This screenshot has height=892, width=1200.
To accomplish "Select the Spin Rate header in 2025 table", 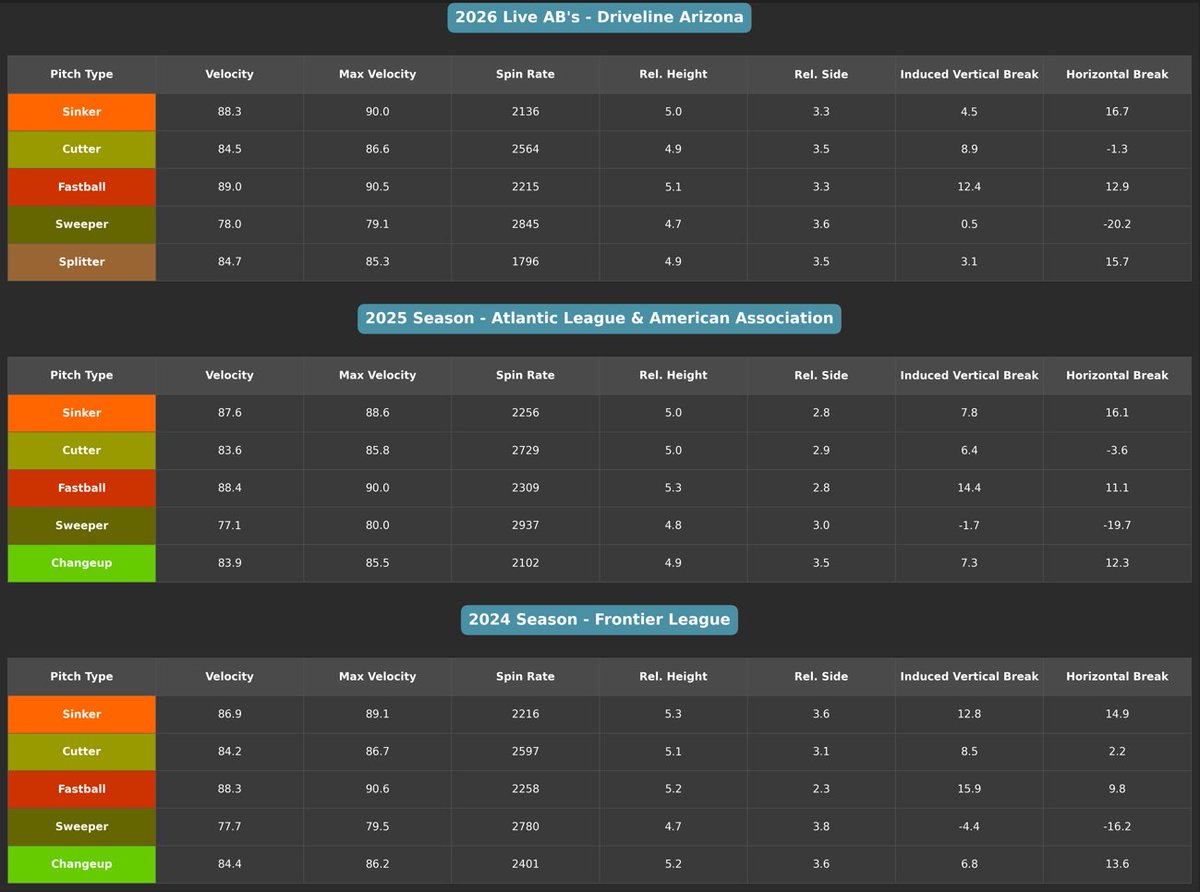I will [525, 375].
